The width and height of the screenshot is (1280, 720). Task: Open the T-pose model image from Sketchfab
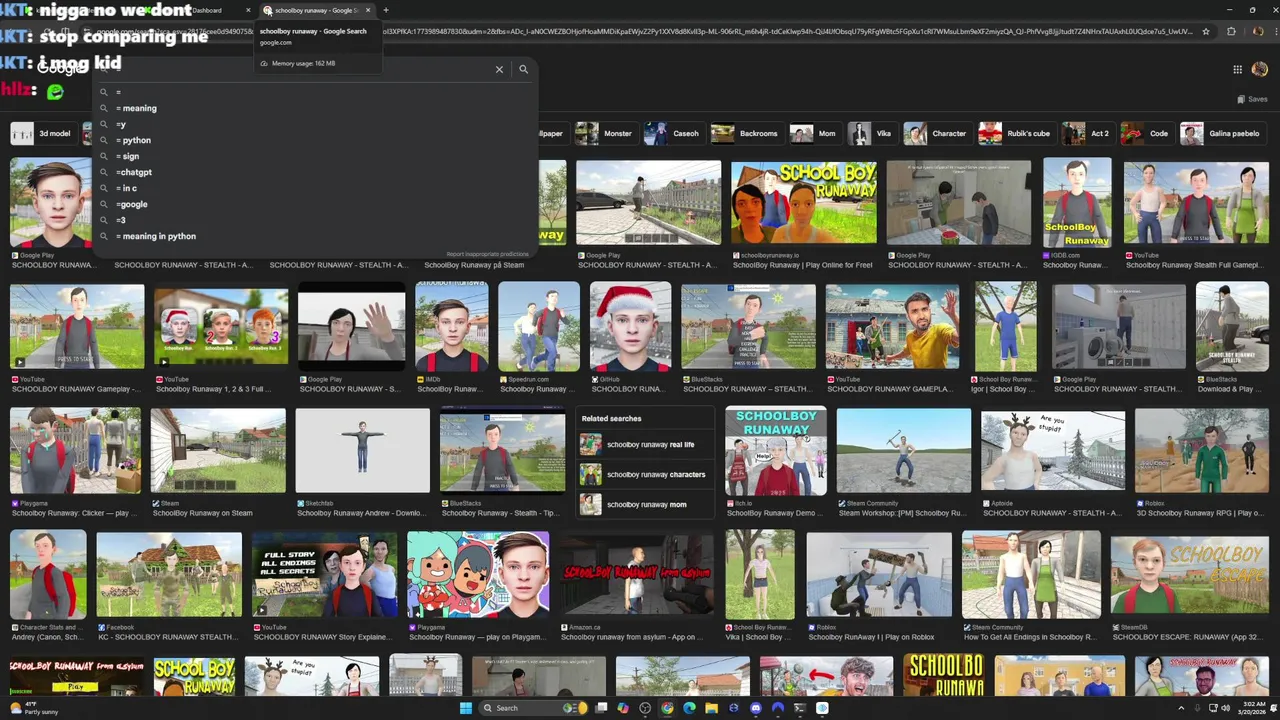(x=363, y=450)
